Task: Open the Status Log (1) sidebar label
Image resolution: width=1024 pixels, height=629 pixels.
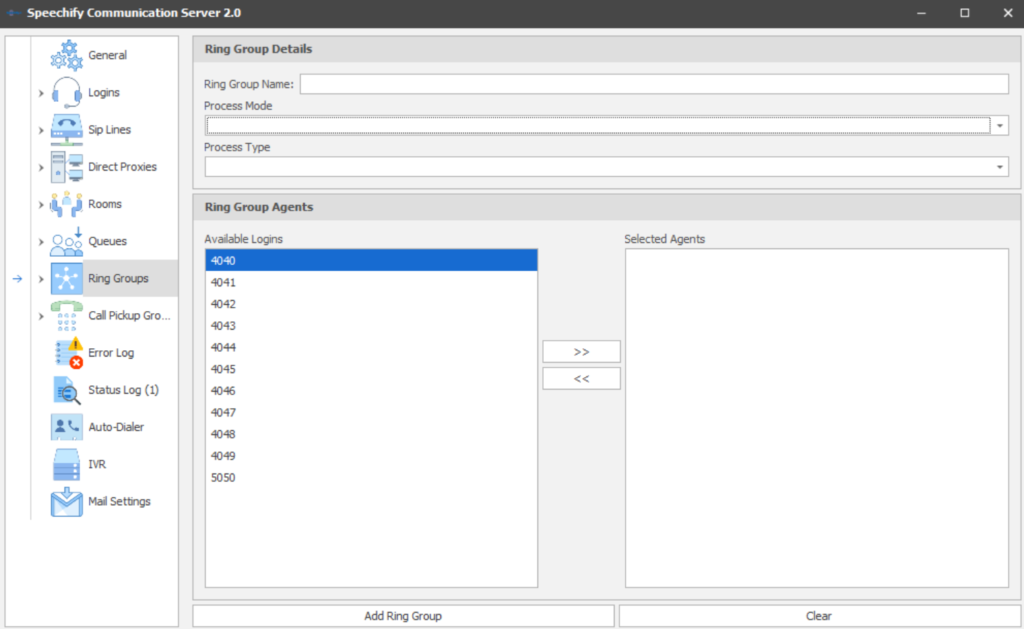Action: click(x=123, y=391)
